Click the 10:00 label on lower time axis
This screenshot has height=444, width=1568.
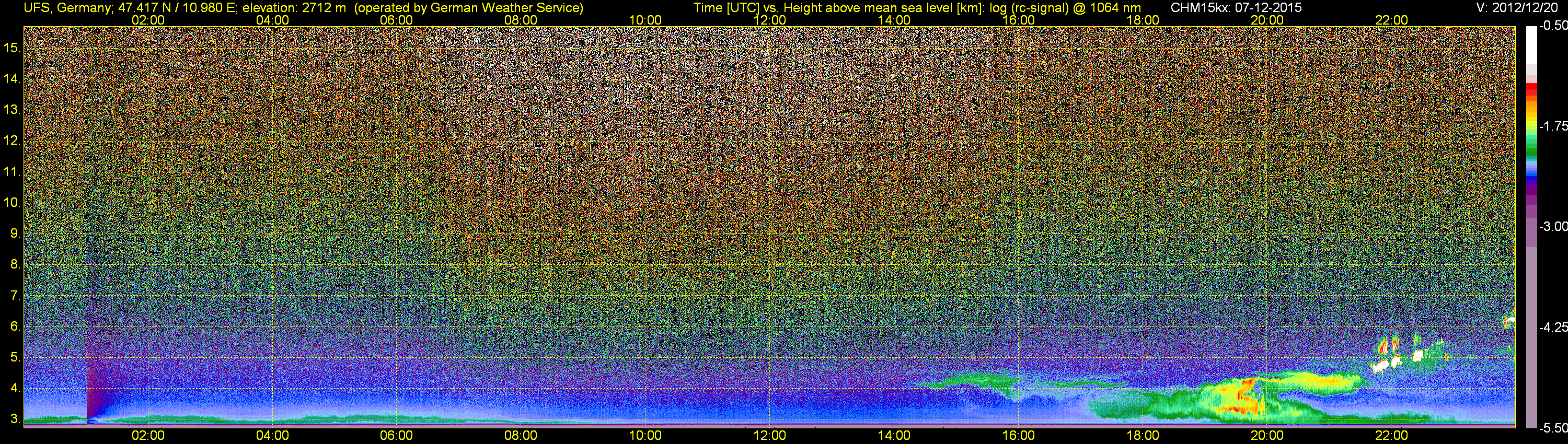[645, 436]
